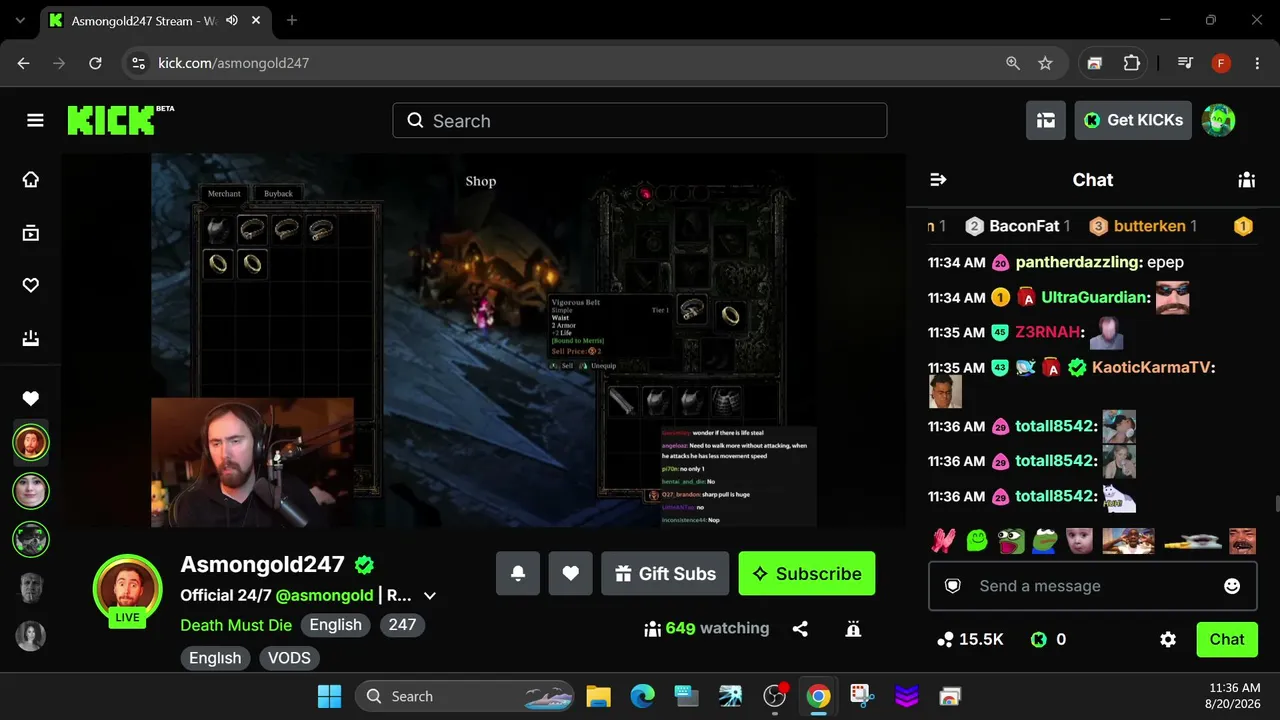Screen dimensions: 1280x720
Task: Click the green KICKs balance coin icon
Action: 1039,640
